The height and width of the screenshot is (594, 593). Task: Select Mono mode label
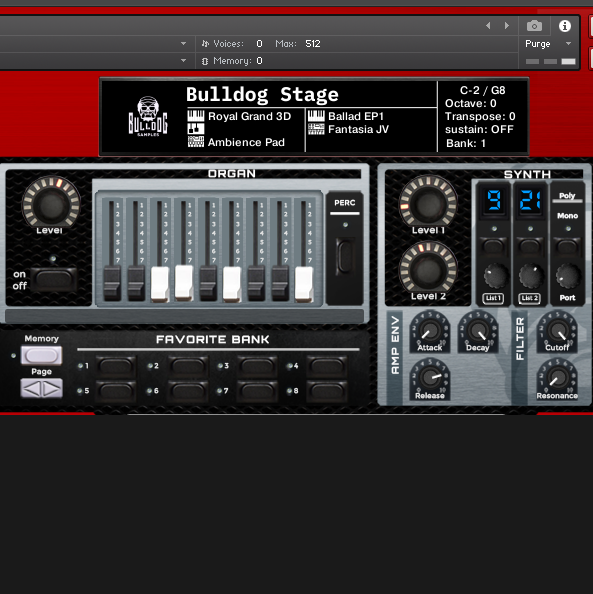[x=567, y=216]
